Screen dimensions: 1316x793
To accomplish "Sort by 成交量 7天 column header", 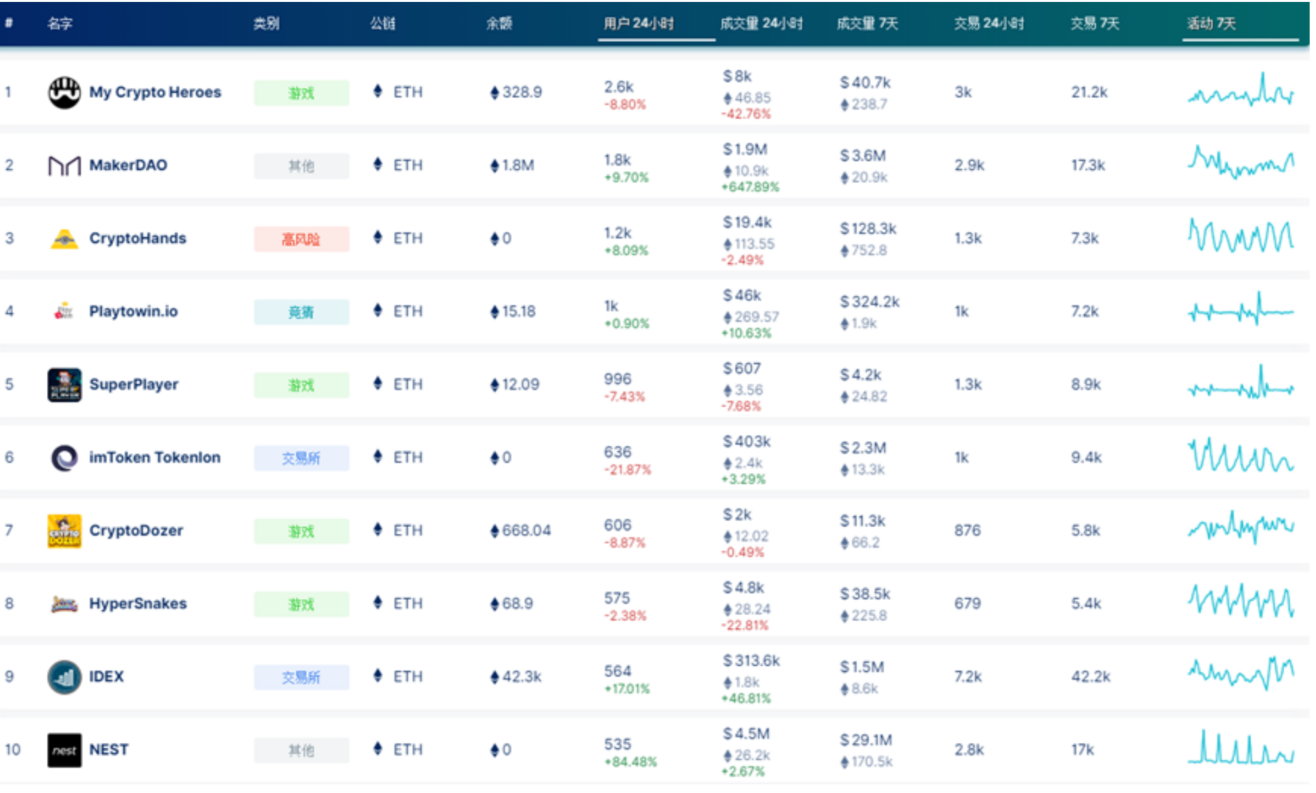I will pos(867,23).
